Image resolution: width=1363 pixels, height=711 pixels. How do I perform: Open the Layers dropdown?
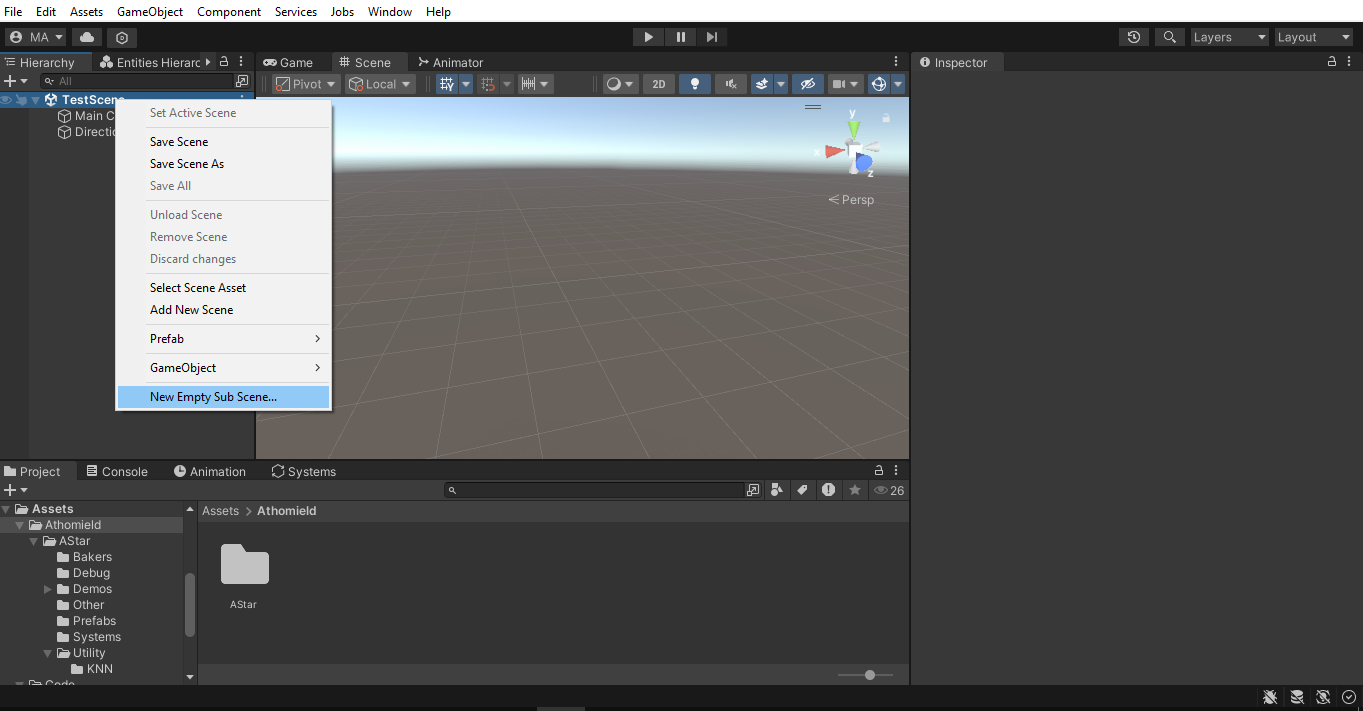click(x=1229, y=37)
